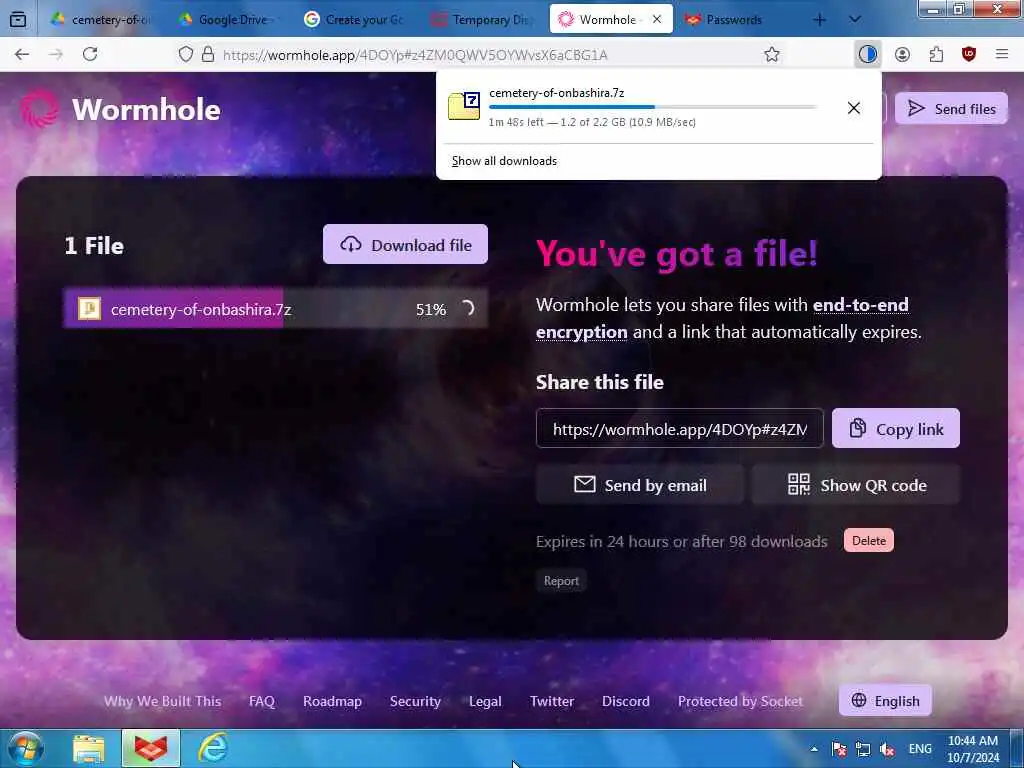
Task: Click the loading spinner beside 51%
Action: click(467, 308)
